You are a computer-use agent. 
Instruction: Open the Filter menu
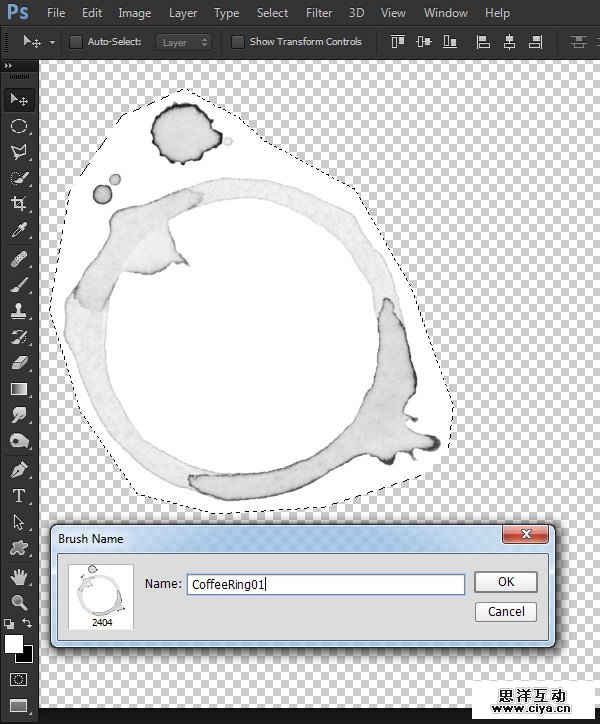tap(319, 13)
